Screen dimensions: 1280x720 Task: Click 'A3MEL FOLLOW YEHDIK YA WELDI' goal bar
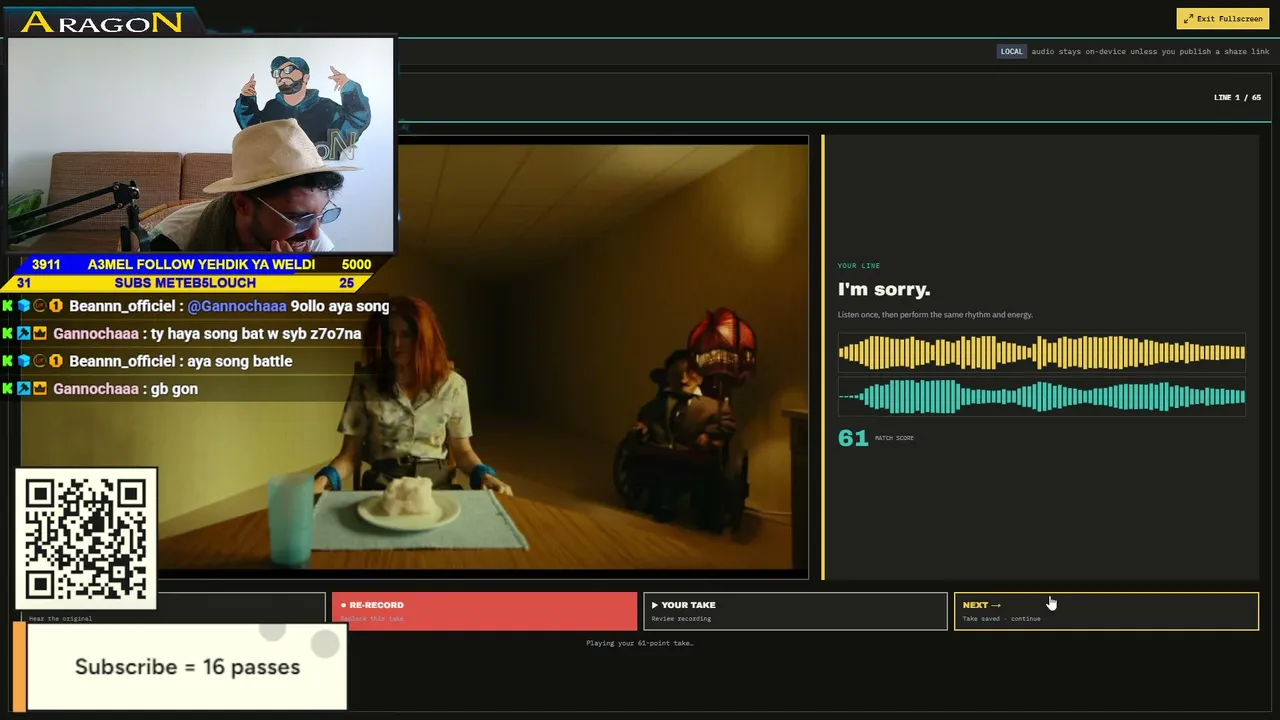201,265
